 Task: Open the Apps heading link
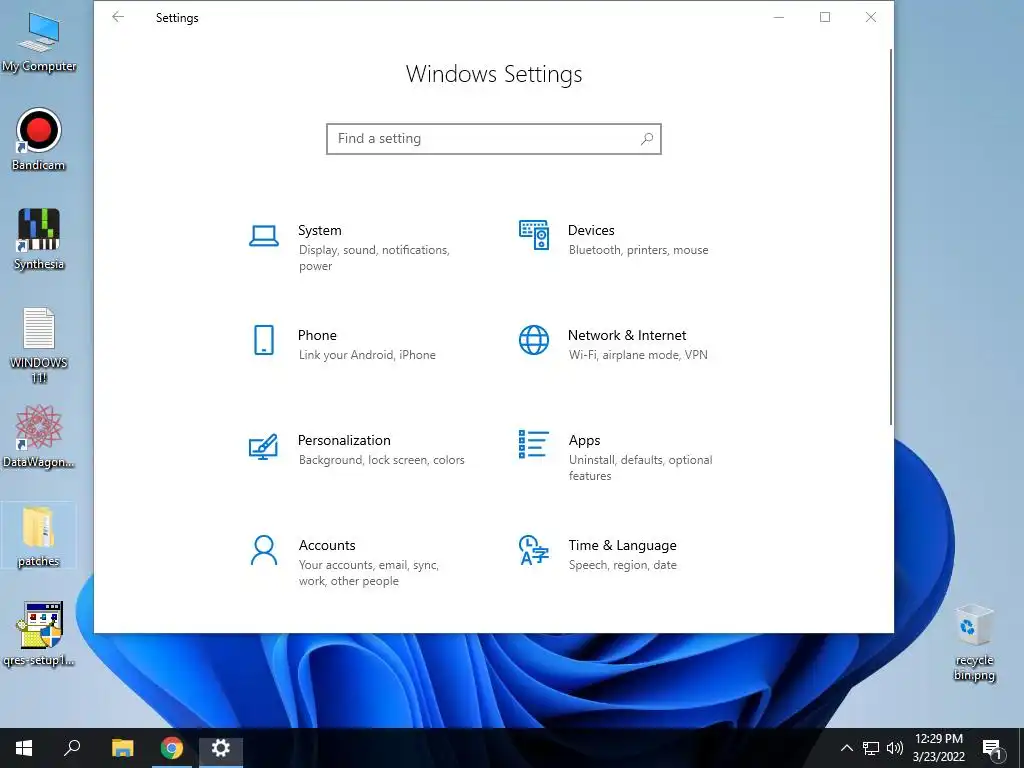(584, 440)
